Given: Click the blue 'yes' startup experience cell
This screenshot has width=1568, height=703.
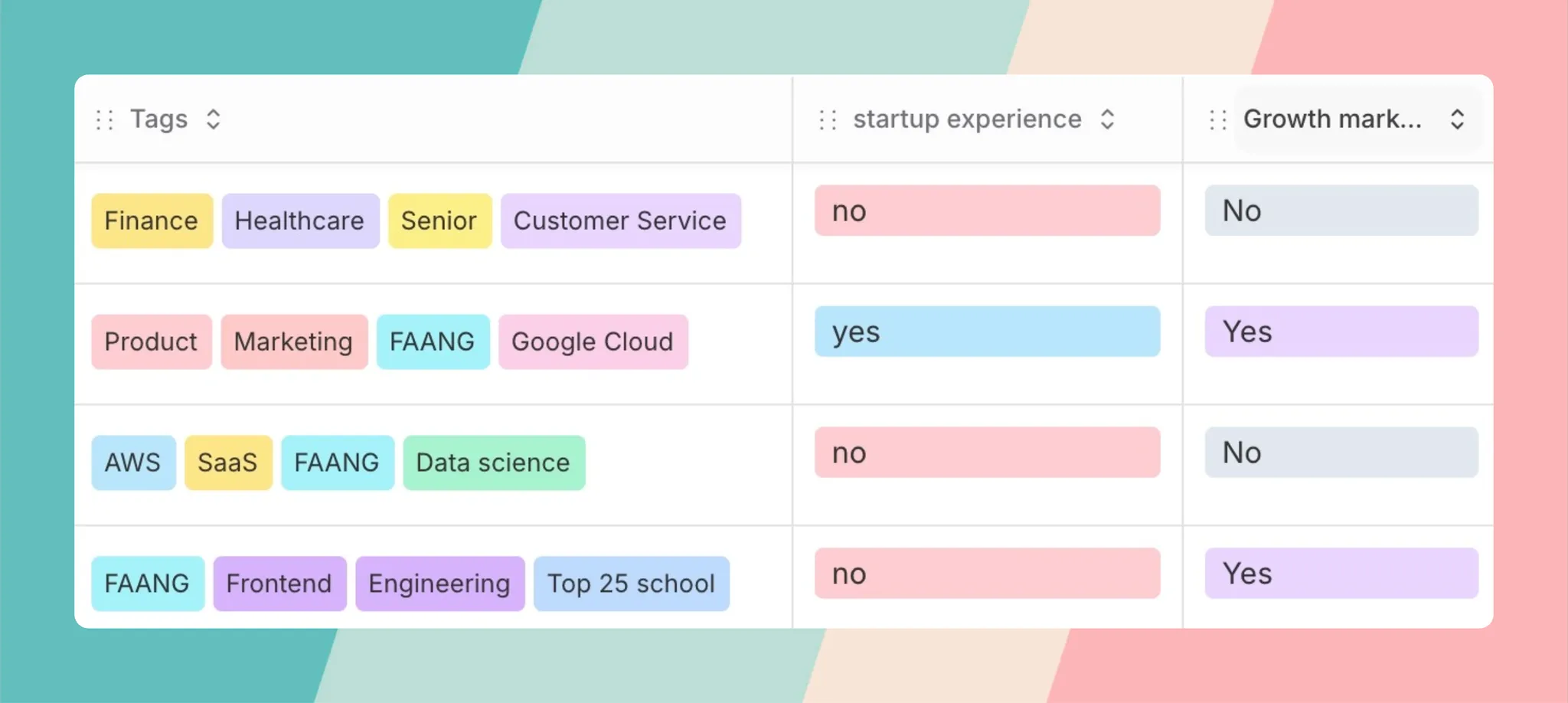Looking at the screenshot, I should tap(987, 332).
